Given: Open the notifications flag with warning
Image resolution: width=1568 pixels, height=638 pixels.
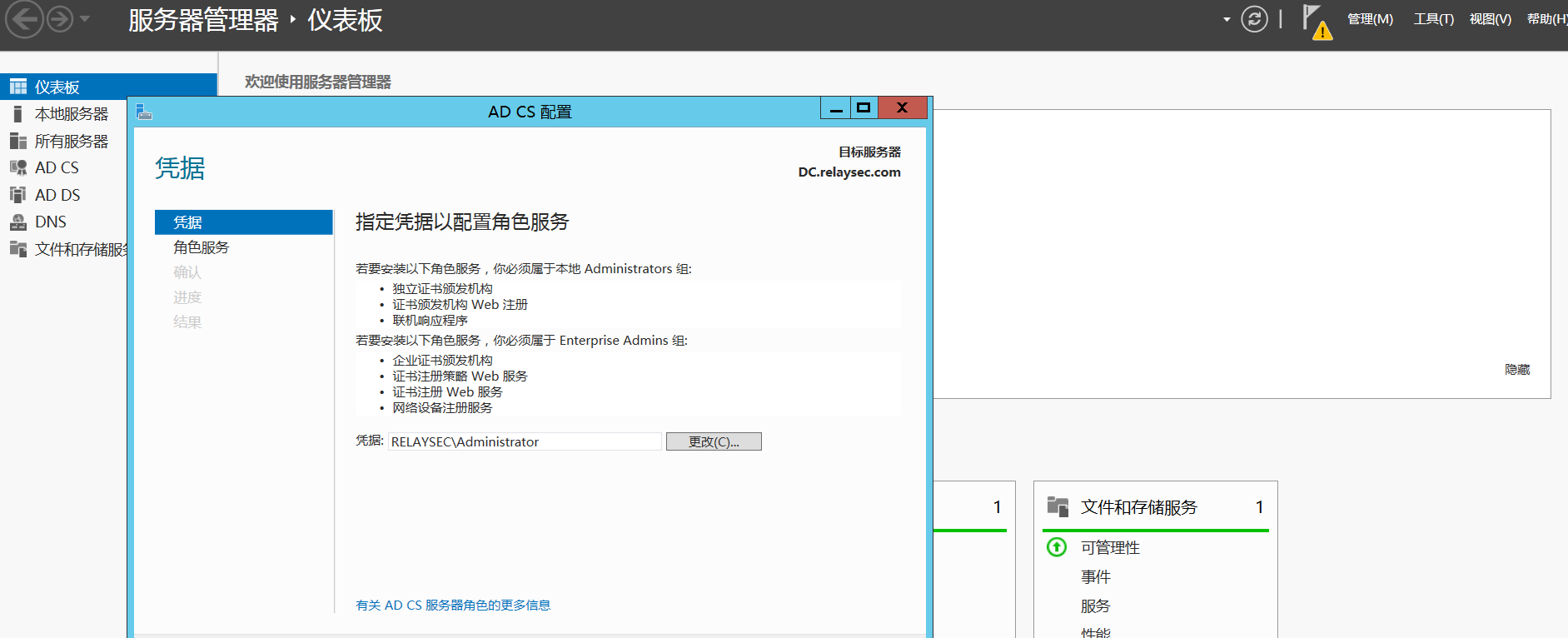Looking at the screenshot, I should point(1317,22).
